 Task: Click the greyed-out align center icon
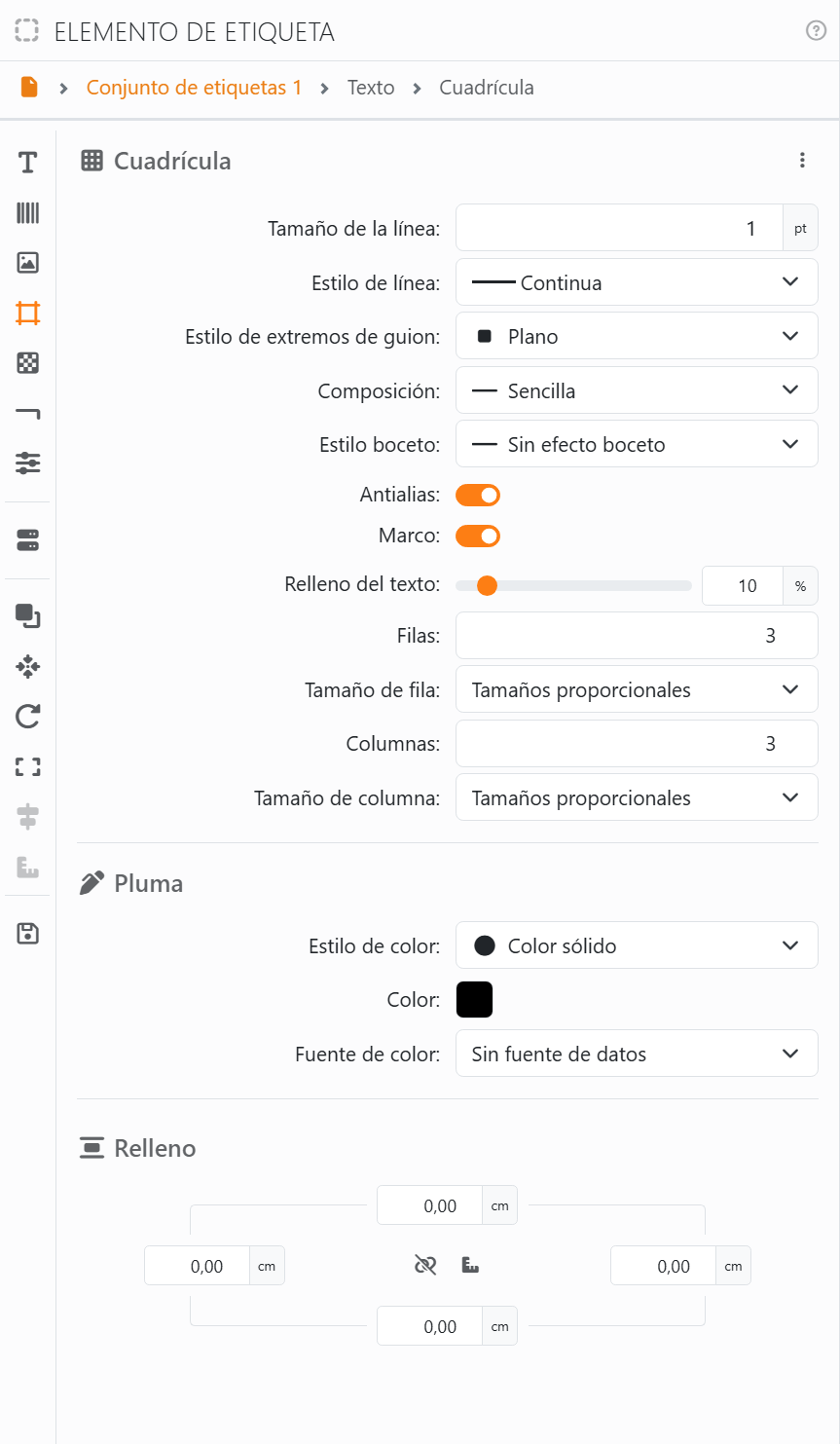tap(27, 817)
